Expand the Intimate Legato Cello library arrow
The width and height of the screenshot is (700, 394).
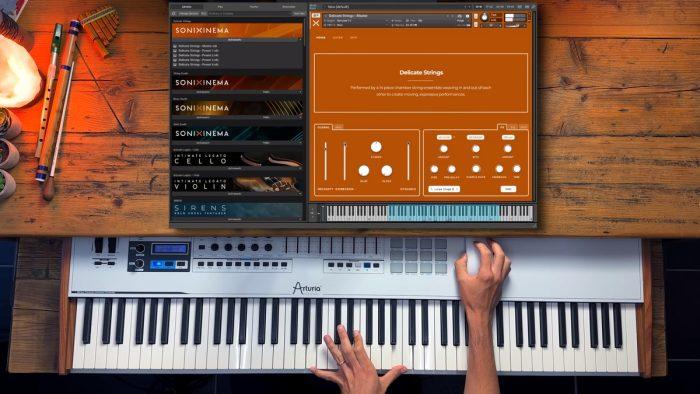(x=300, y=169)
